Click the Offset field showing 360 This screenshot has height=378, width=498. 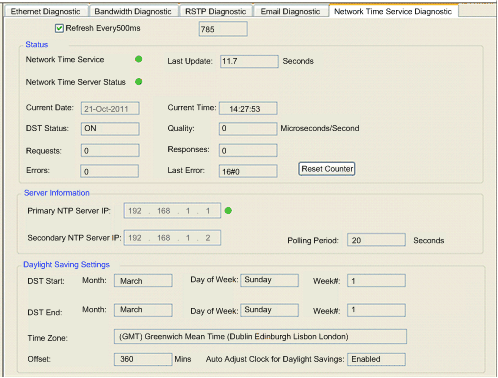(143, 359)
